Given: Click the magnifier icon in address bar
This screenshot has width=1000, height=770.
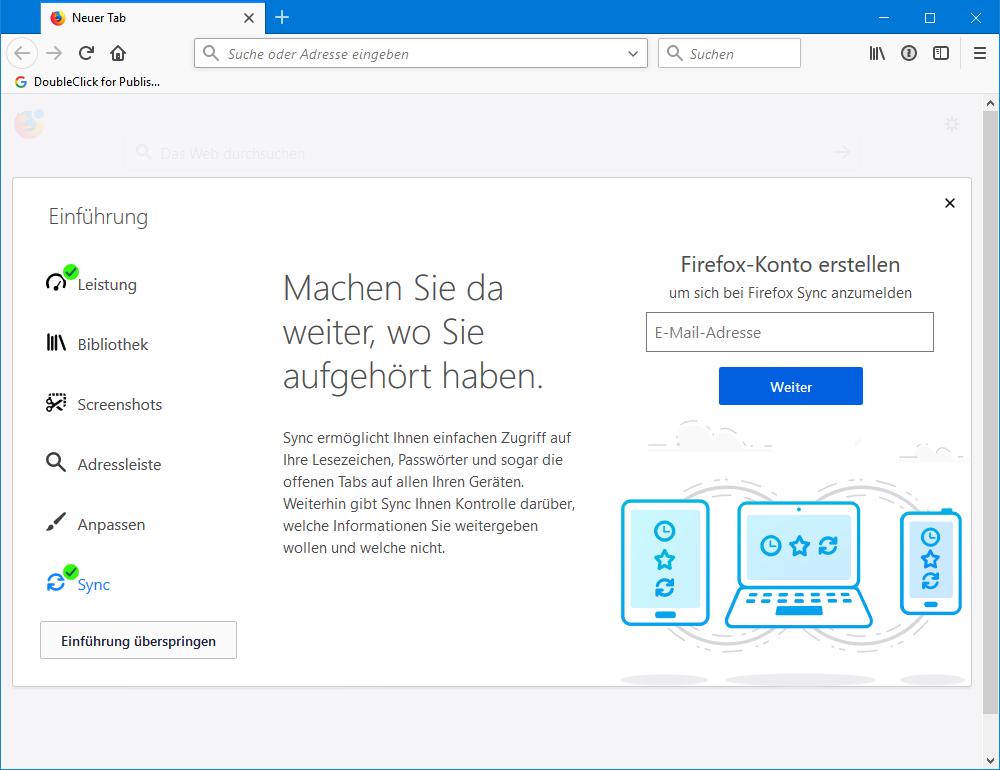Looking at the screenshot, I should 210,53.
